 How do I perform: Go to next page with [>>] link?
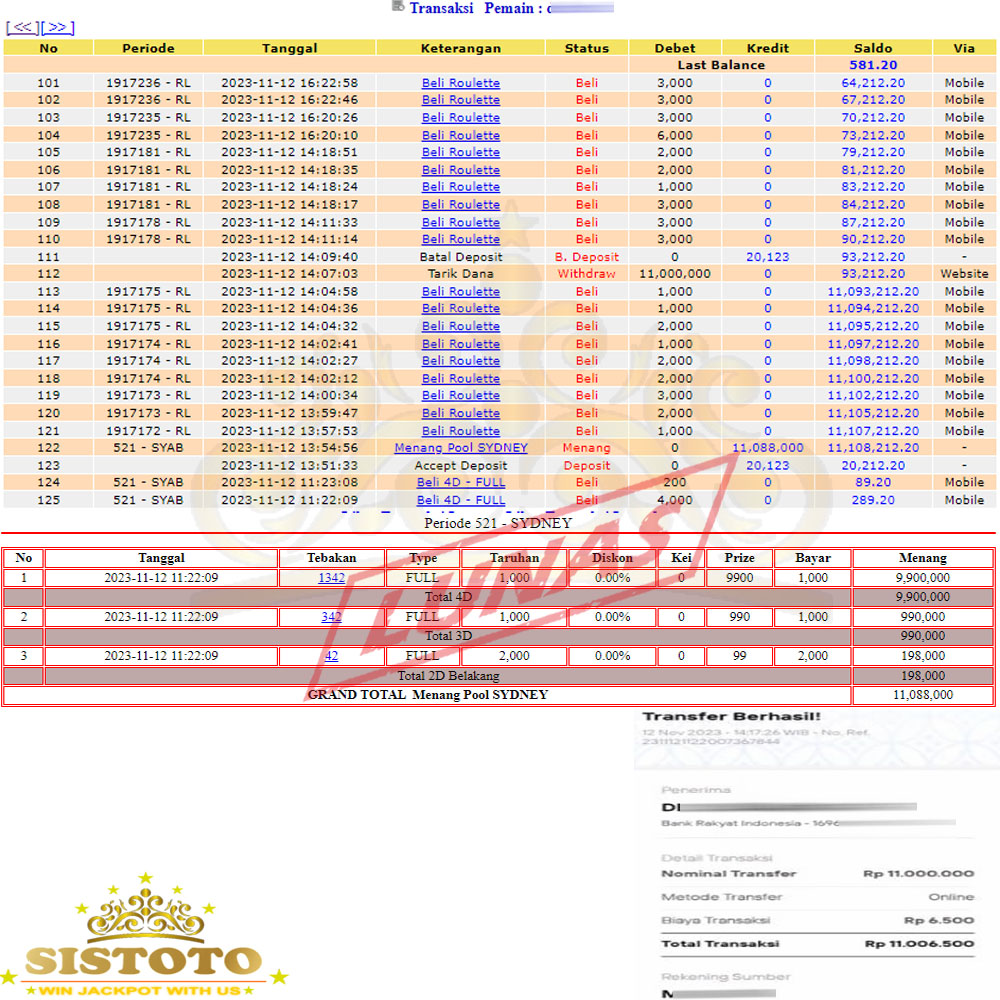[58, 27]
